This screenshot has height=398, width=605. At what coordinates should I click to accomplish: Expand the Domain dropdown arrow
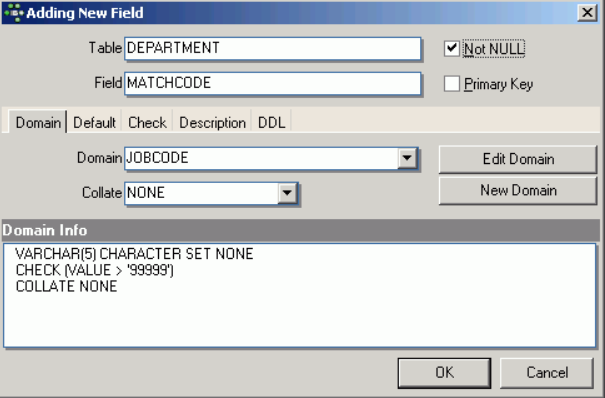[407, 158]
